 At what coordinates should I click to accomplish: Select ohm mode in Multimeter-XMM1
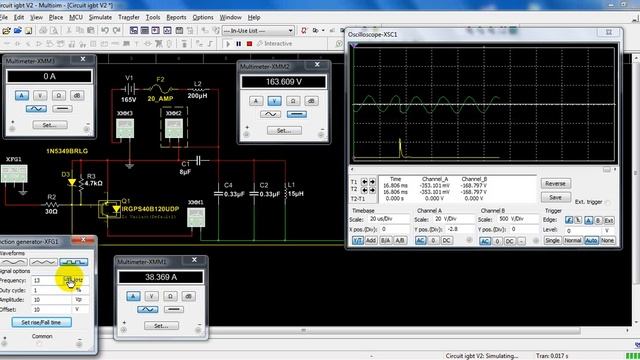[x=170, y=296]
